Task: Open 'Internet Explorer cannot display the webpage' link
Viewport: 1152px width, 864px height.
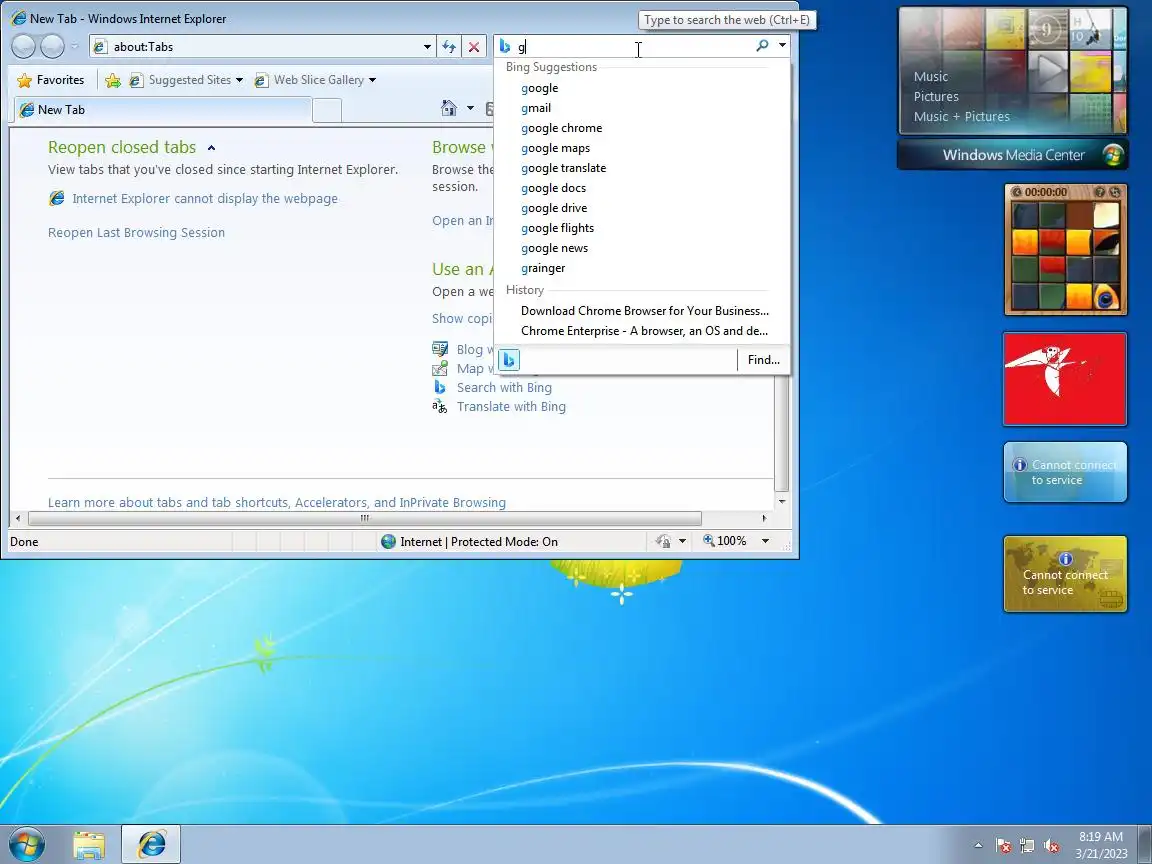Action: pos(204,198)
